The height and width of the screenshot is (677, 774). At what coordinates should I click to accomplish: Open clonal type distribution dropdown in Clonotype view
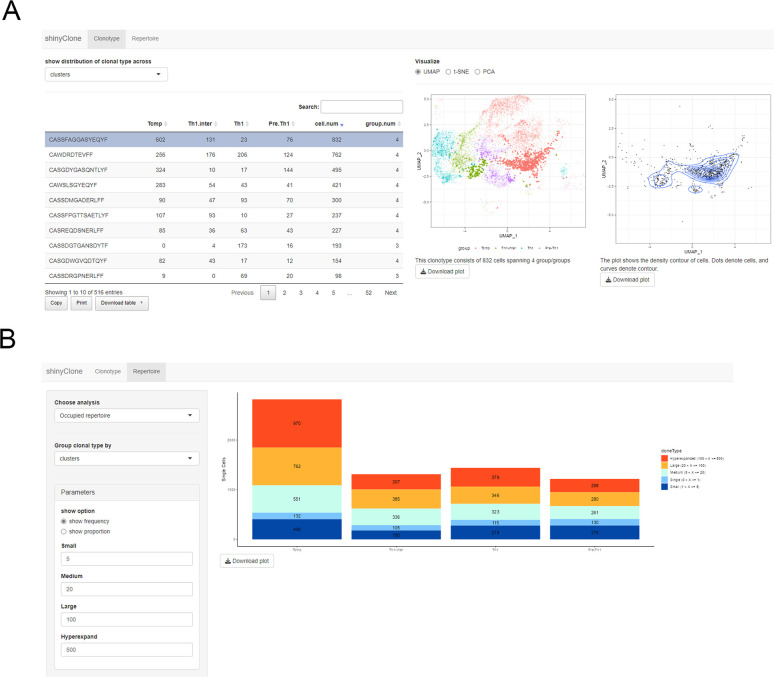point(106,75)
